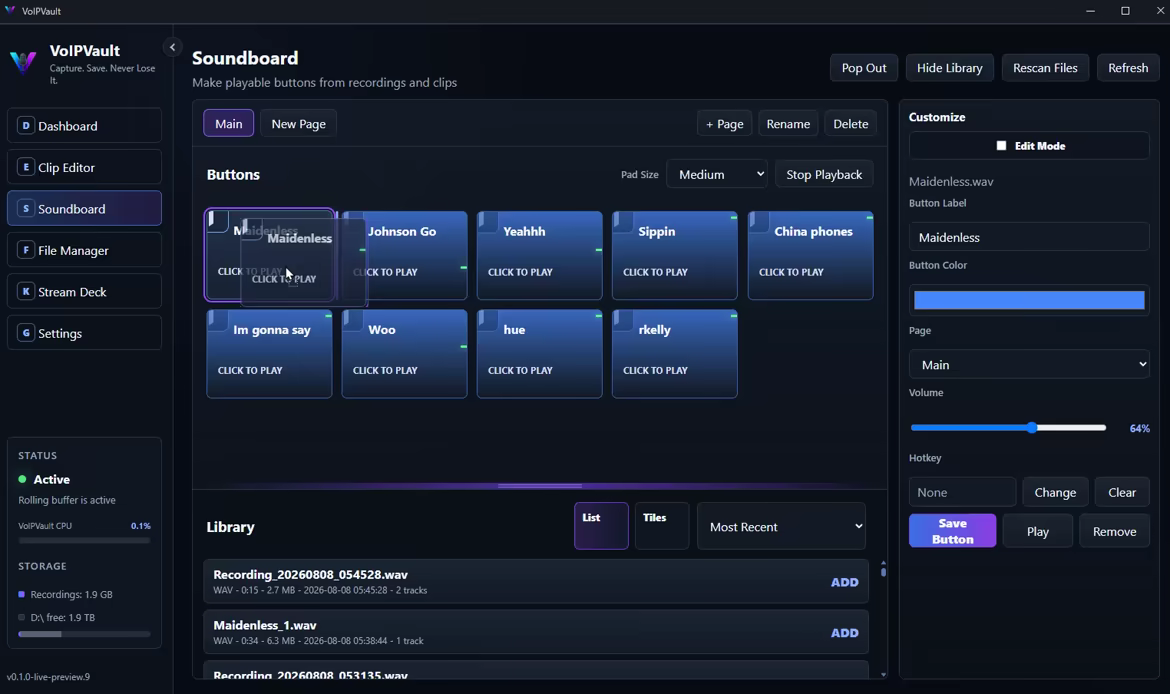Open the Pad Size Medium dropdown

[716, 174]
